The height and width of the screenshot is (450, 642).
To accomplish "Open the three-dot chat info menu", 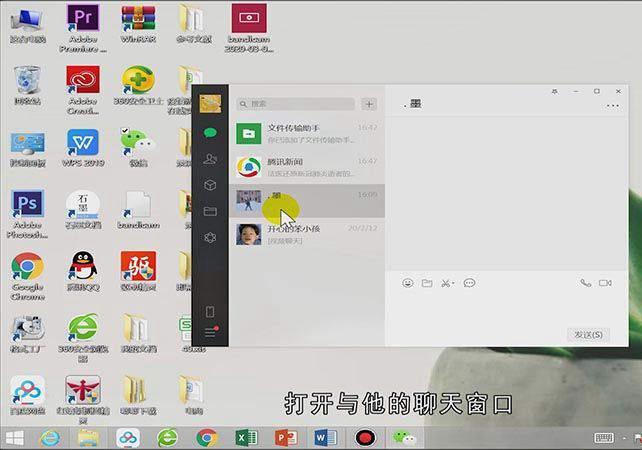I will coord(613,106).
